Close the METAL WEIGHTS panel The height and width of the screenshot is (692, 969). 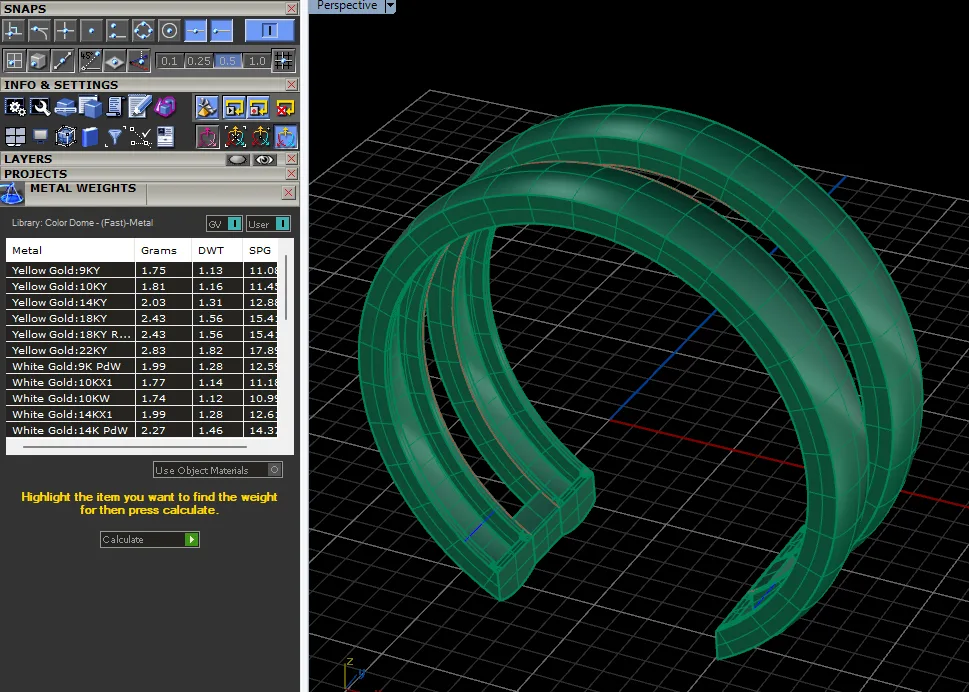pos(288,192)
